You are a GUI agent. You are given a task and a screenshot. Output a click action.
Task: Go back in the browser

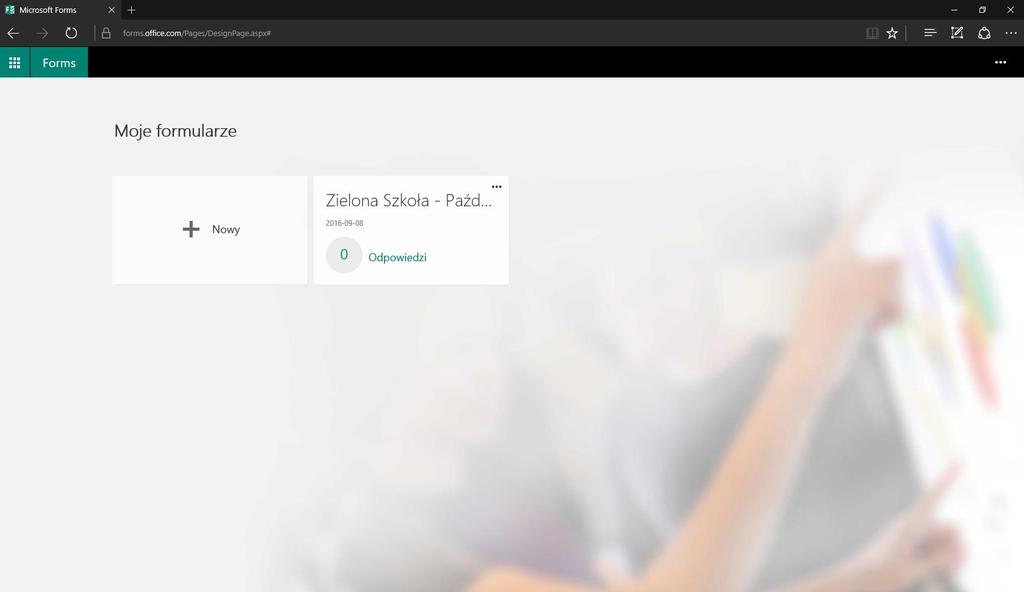coord(13,33)
